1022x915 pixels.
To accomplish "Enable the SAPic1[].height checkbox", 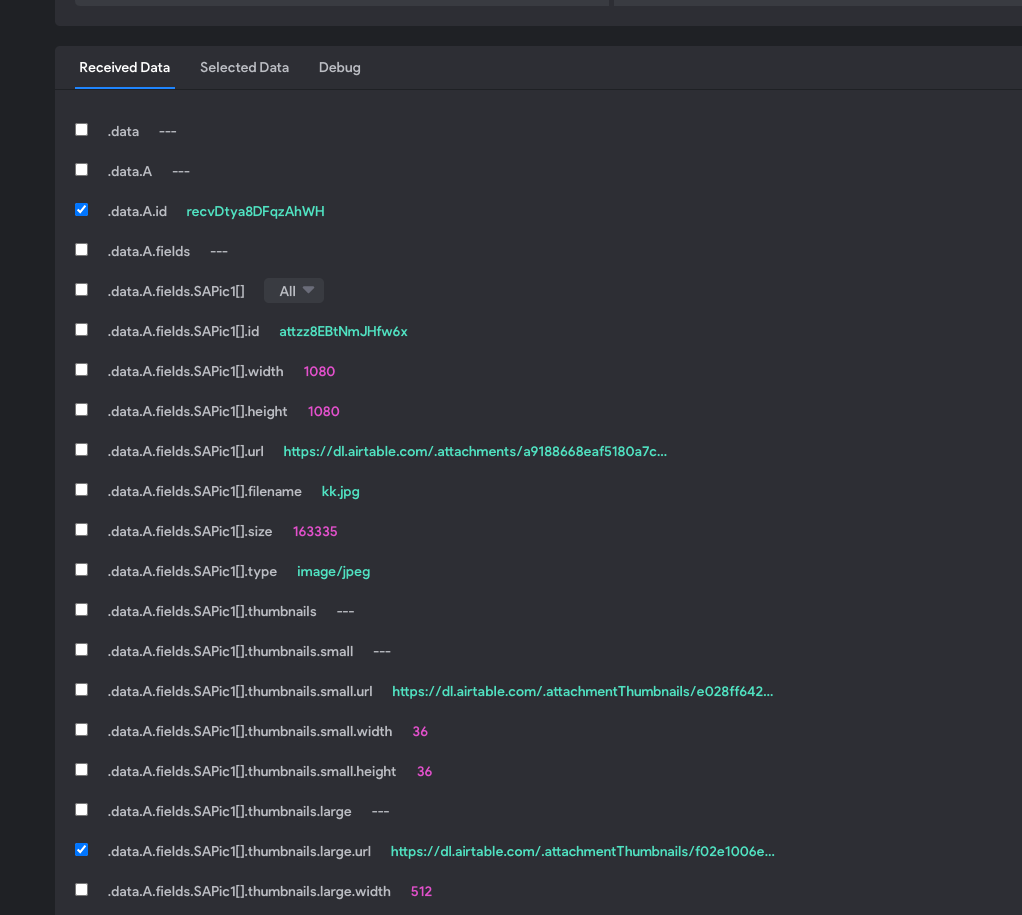I will 81,409.
